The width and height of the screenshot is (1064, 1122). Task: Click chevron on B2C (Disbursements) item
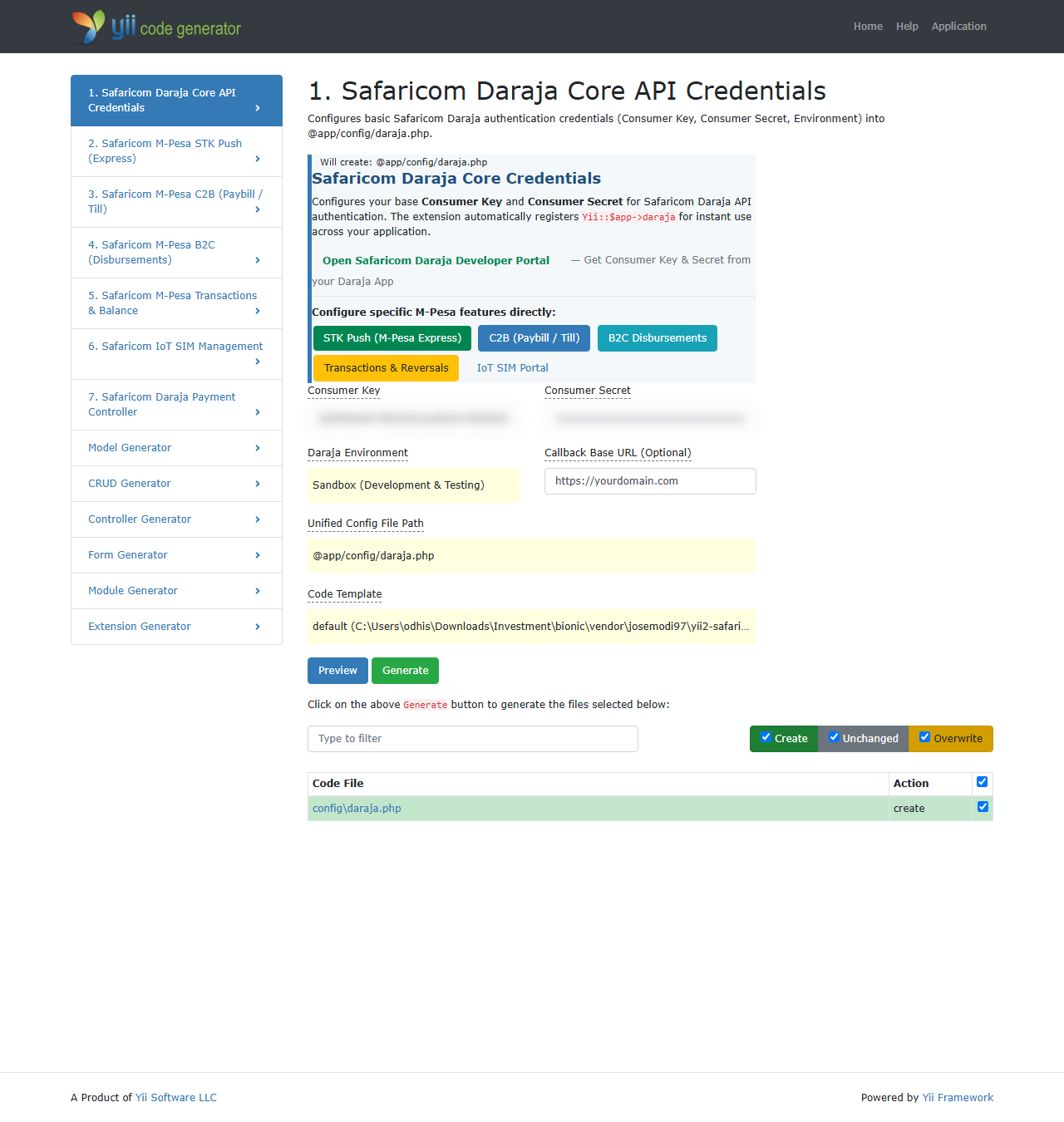258,260
